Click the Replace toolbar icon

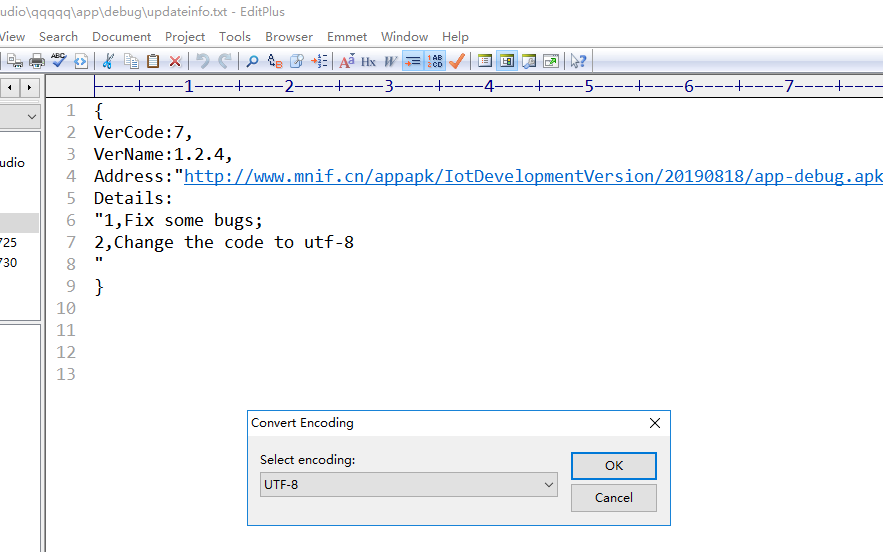pos(274,61)
